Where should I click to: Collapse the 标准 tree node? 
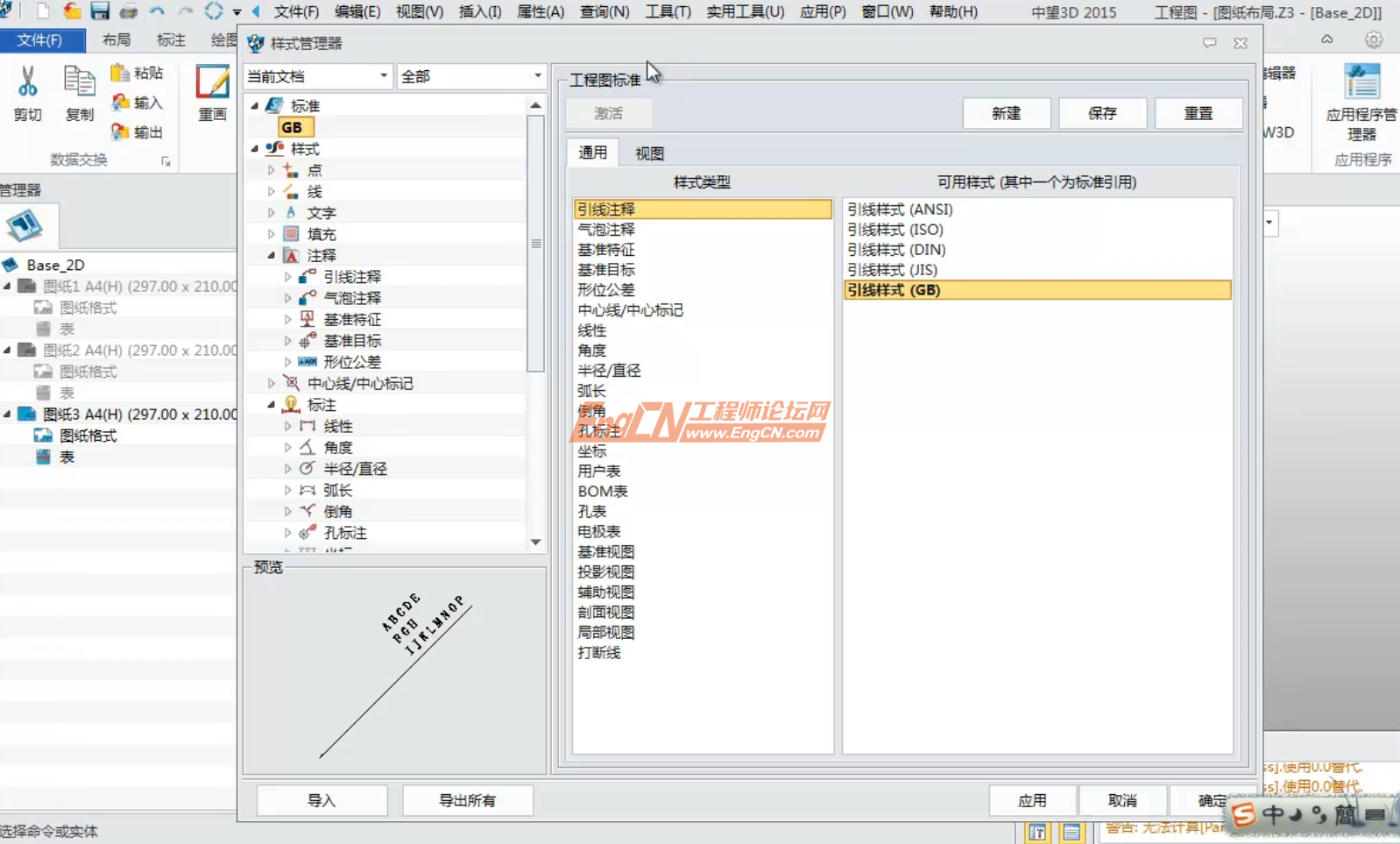pos(255,106)
